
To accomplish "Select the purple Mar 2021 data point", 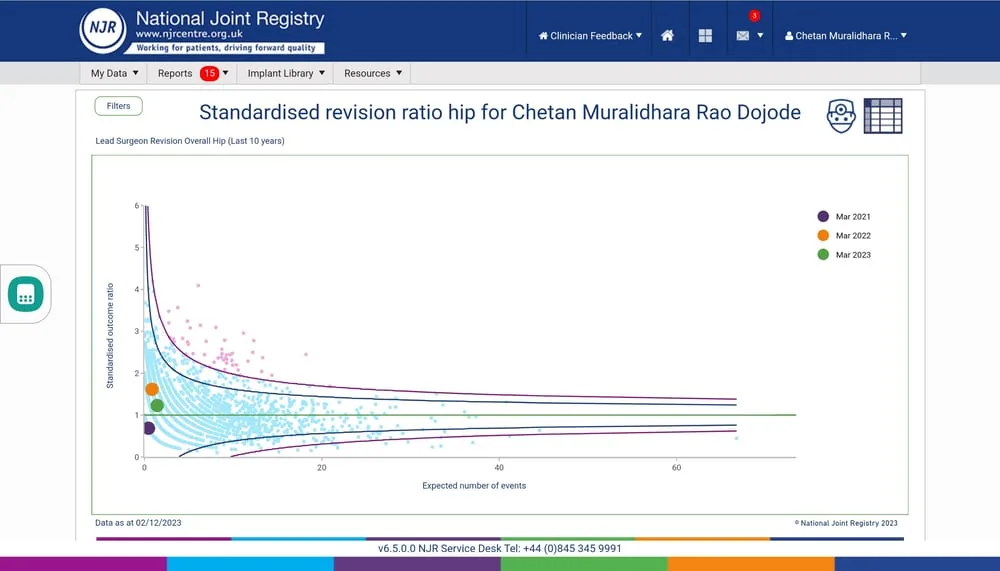I will coord(149,428).
